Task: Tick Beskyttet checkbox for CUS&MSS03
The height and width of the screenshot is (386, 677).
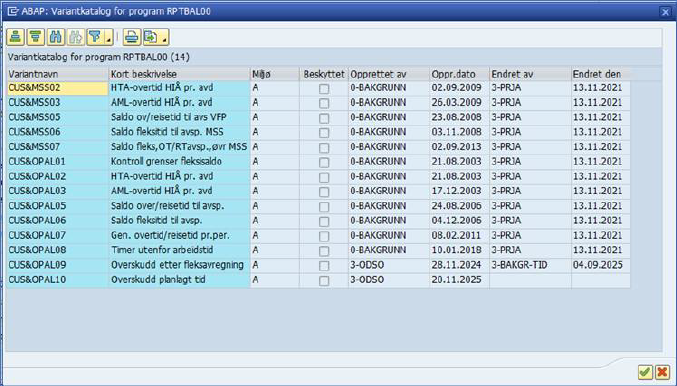Action: coord(324,103)
